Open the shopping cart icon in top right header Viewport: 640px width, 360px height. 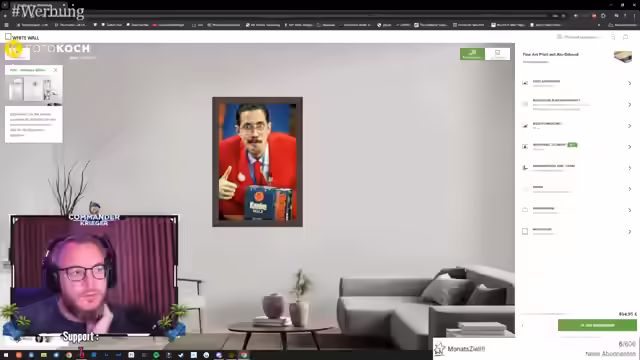point(625,37)
